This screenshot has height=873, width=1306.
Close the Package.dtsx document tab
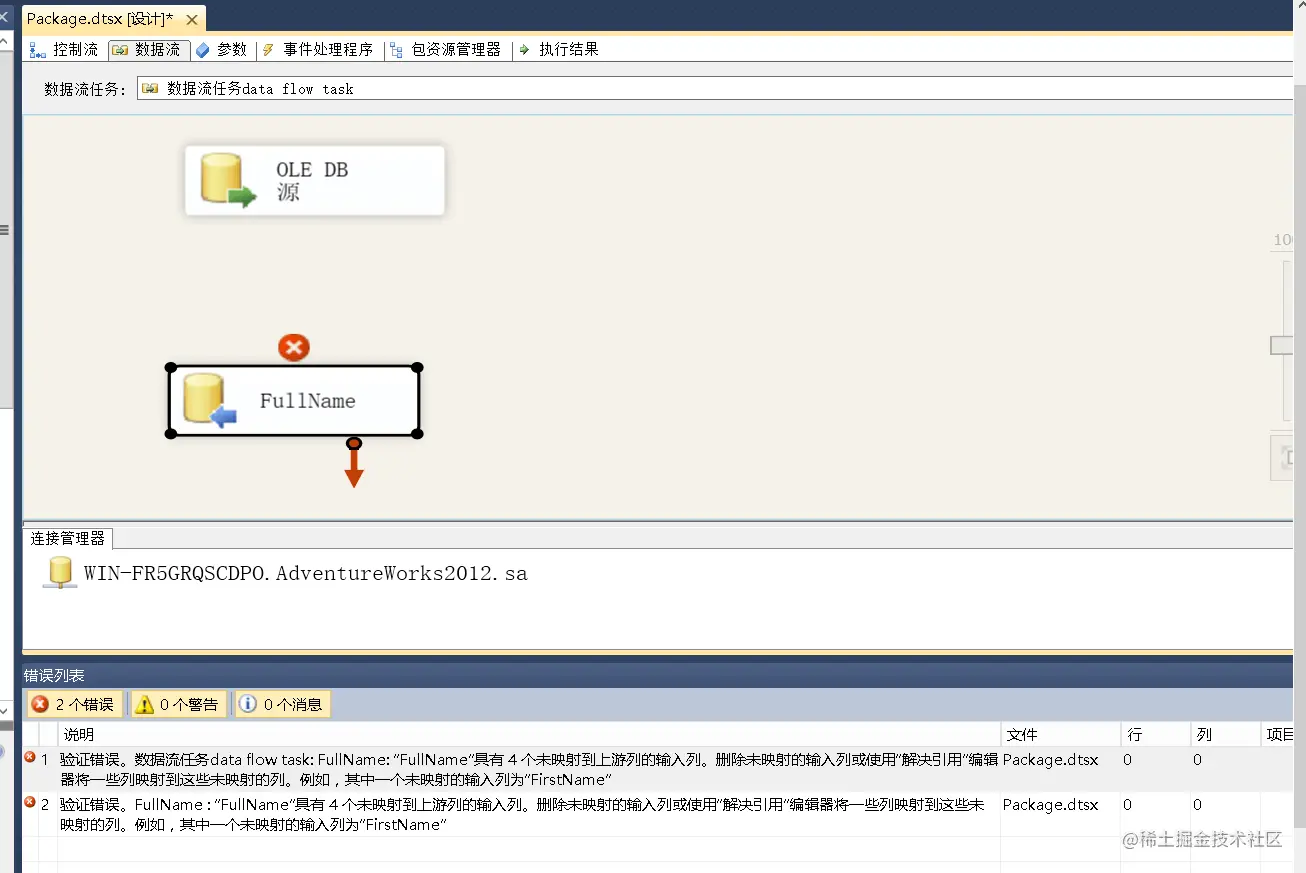pyautogui.click(x=192, y=20)
